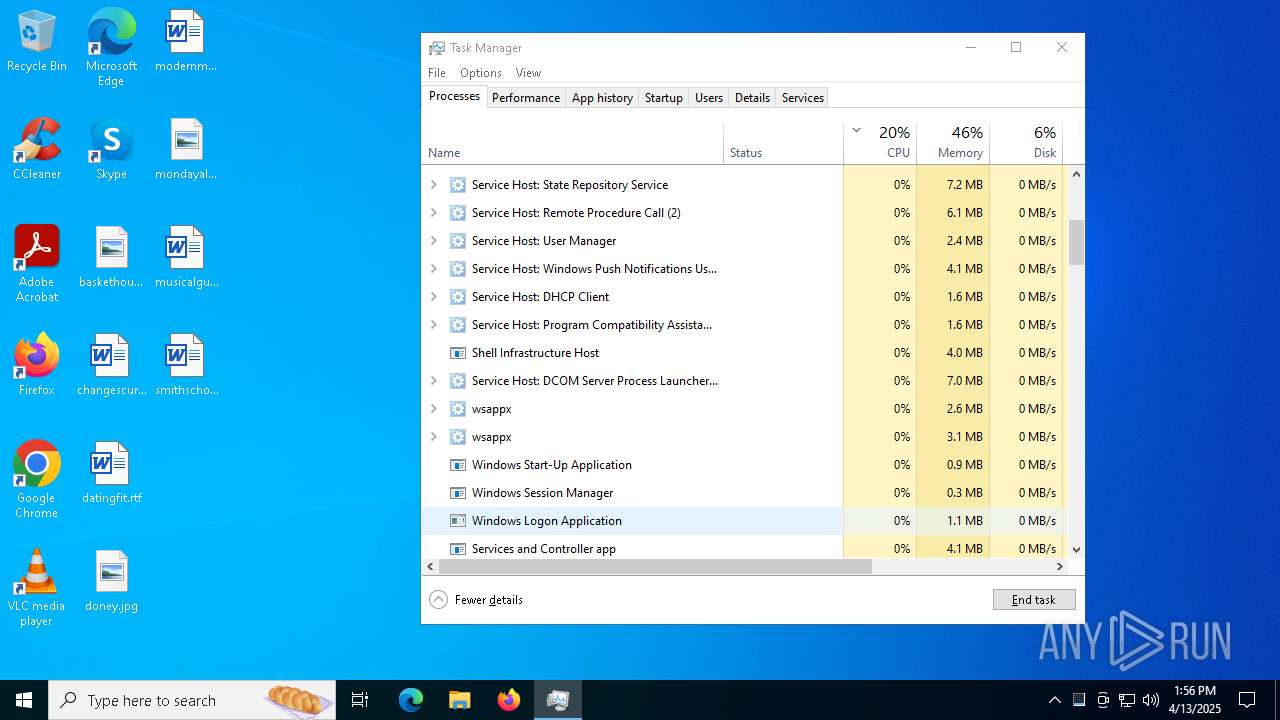1280x720 pixels.
Task: Open Microsoft Edge desktop shortcut
Action: pyautogui.click(x=111, y=47)
